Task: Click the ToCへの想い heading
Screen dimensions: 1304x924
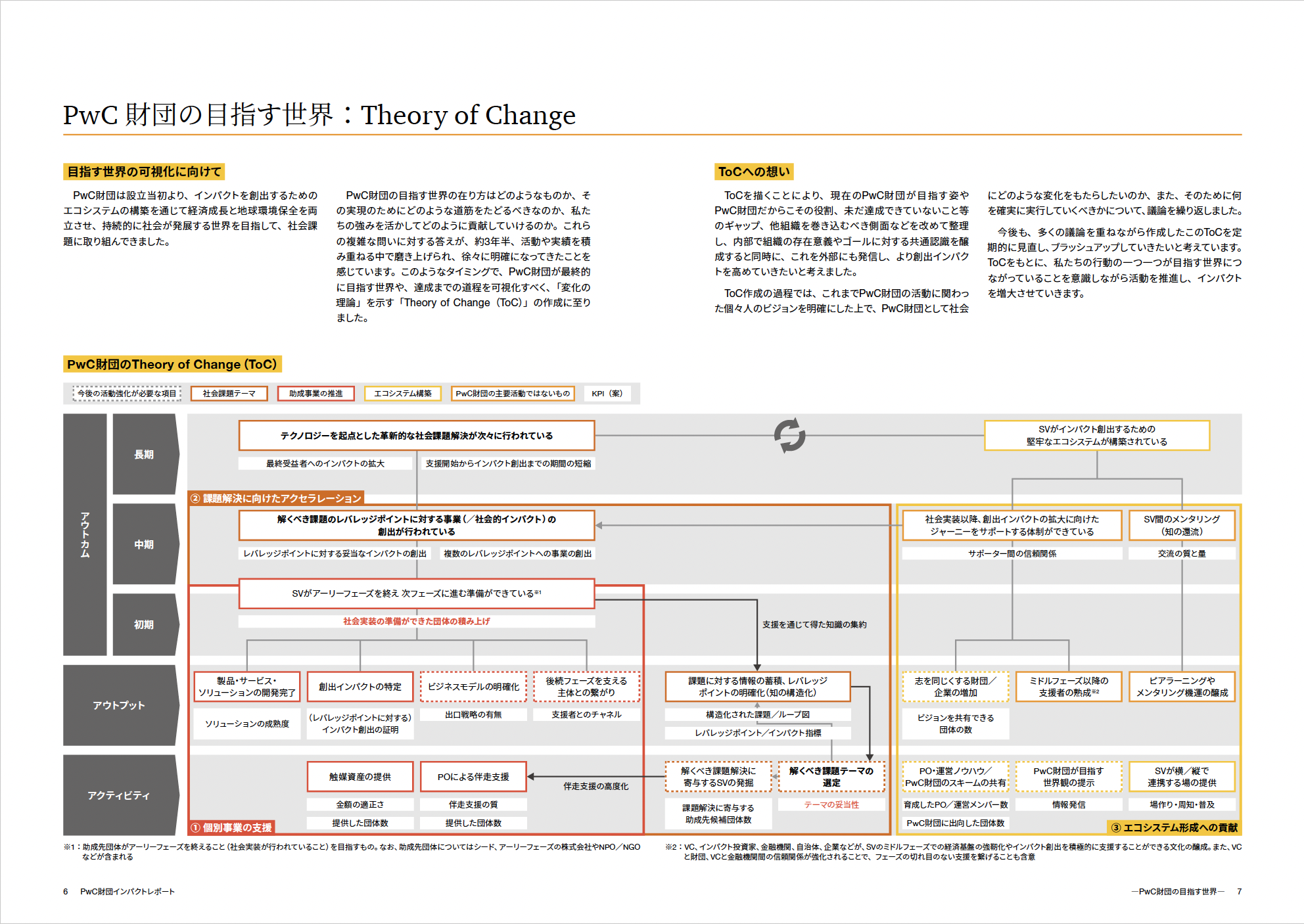Action: pos(754,172)
